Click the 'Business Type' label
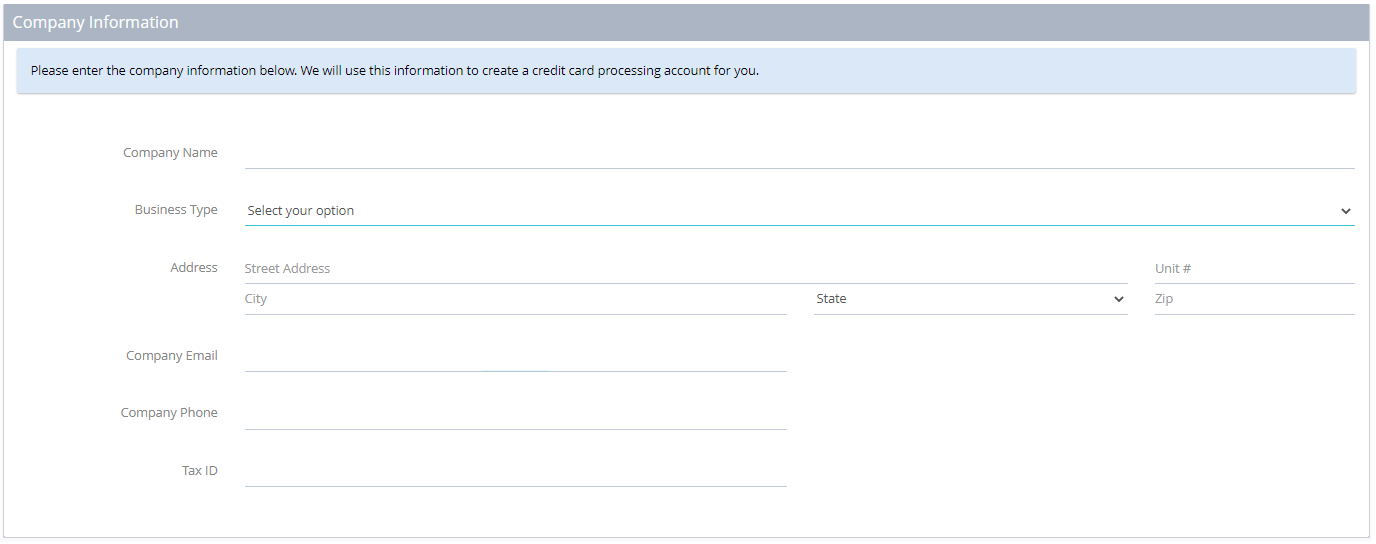This screenshot has width=1376, height=544. click(176, 210)
